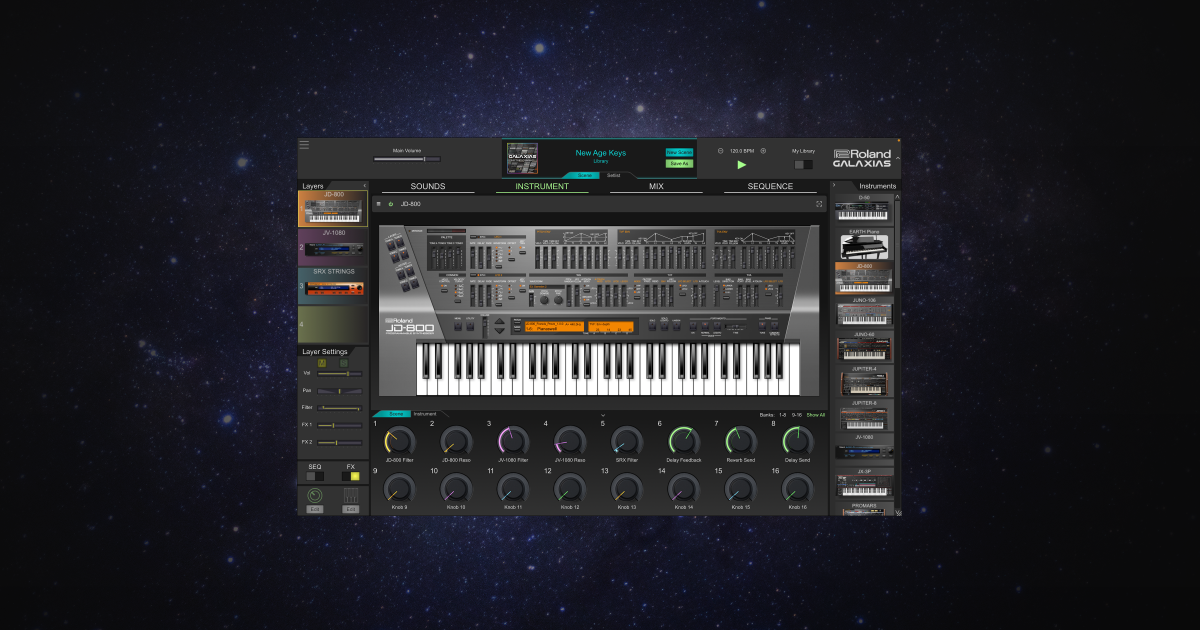Open the hamburger menu top-left
1200x630 pixels.
coord(304,144)
